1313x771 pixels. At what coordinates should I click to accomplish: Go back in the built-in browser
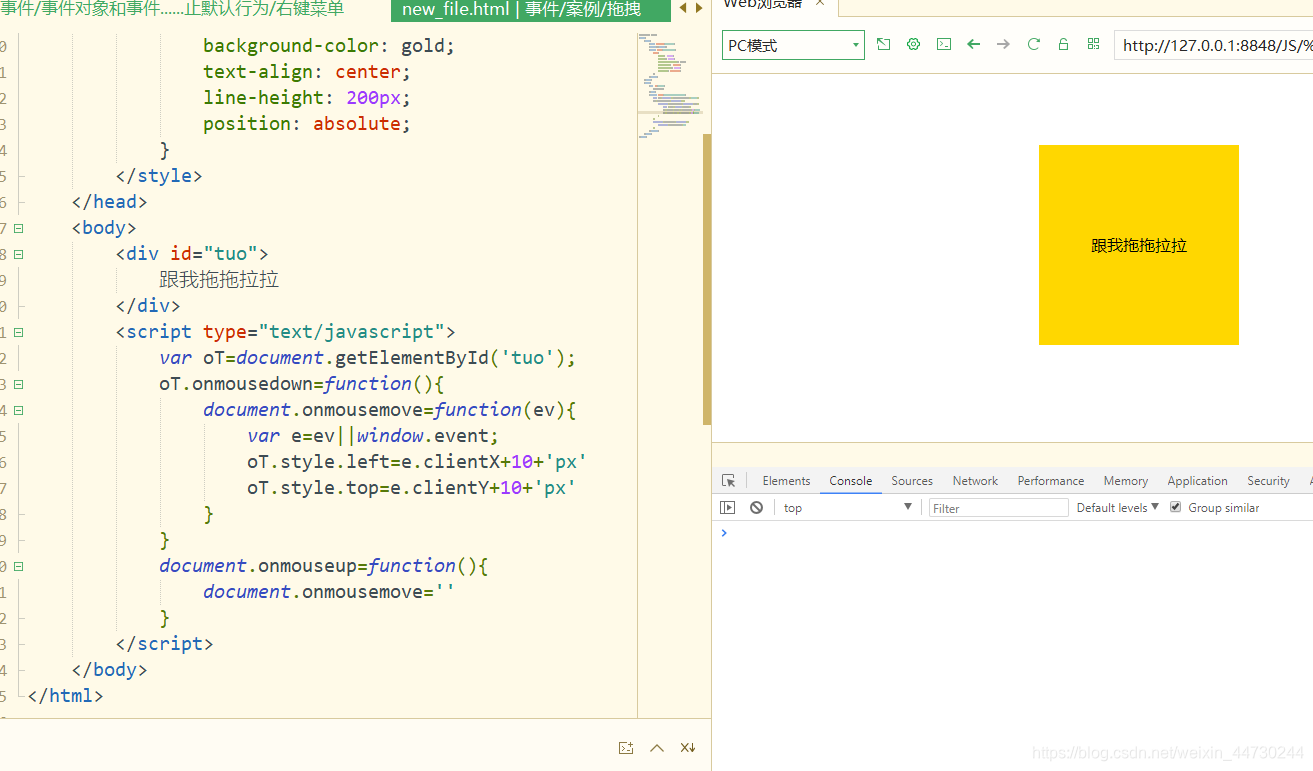(973, 44)
